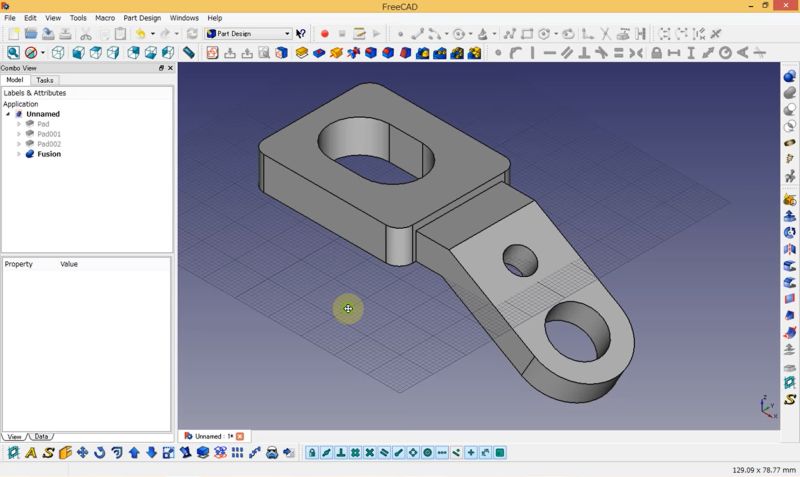The height and width of the screenshot is (477, 800).
Task: Click Draft Array grid dots icon
Action: tap(237, 453)
